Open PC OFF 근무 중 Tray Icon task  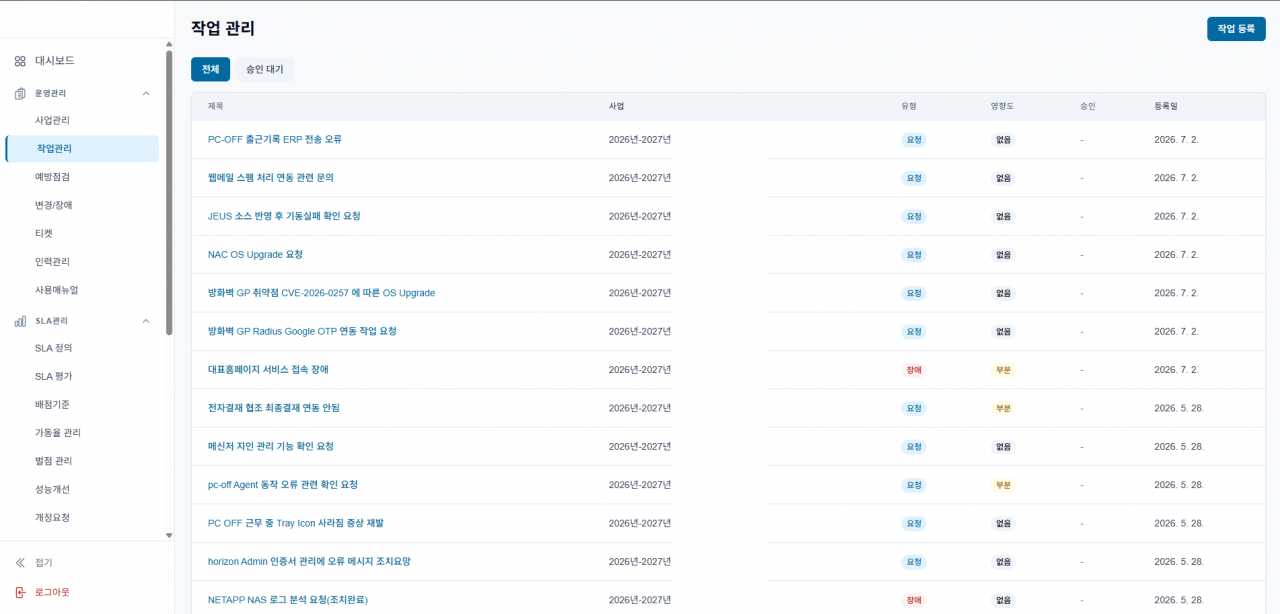296,523
